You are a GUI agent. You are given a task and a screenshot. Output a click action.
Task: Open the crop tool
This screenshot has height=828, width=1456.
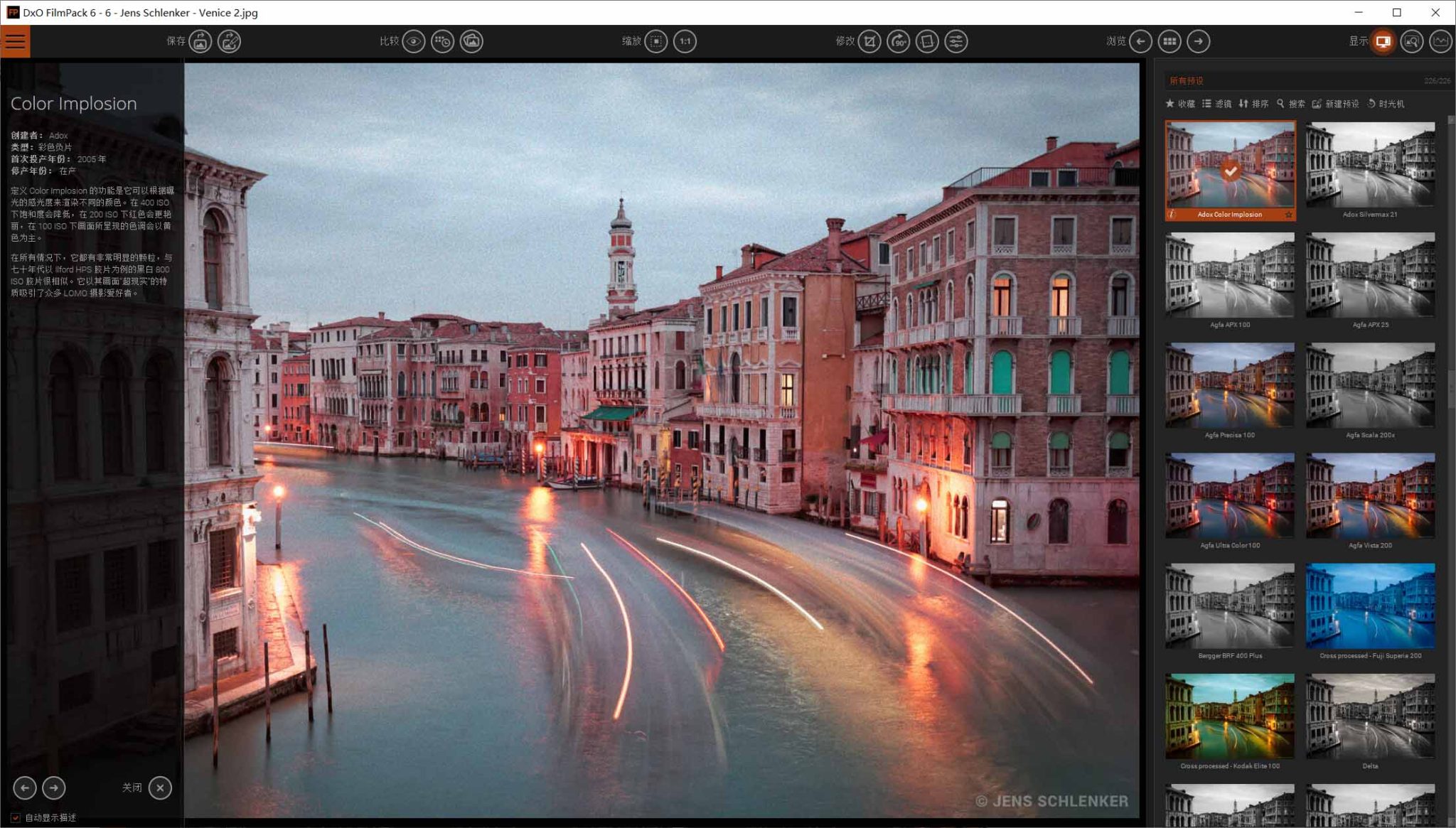[869, 41]
